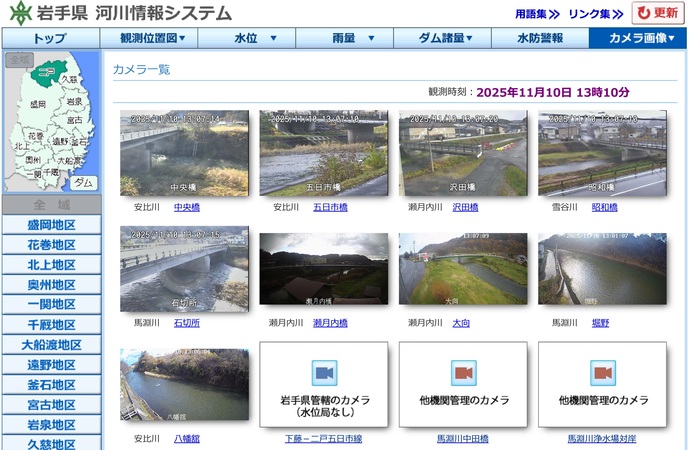Select the 久慈 region on the map

[x=70, y=79]
